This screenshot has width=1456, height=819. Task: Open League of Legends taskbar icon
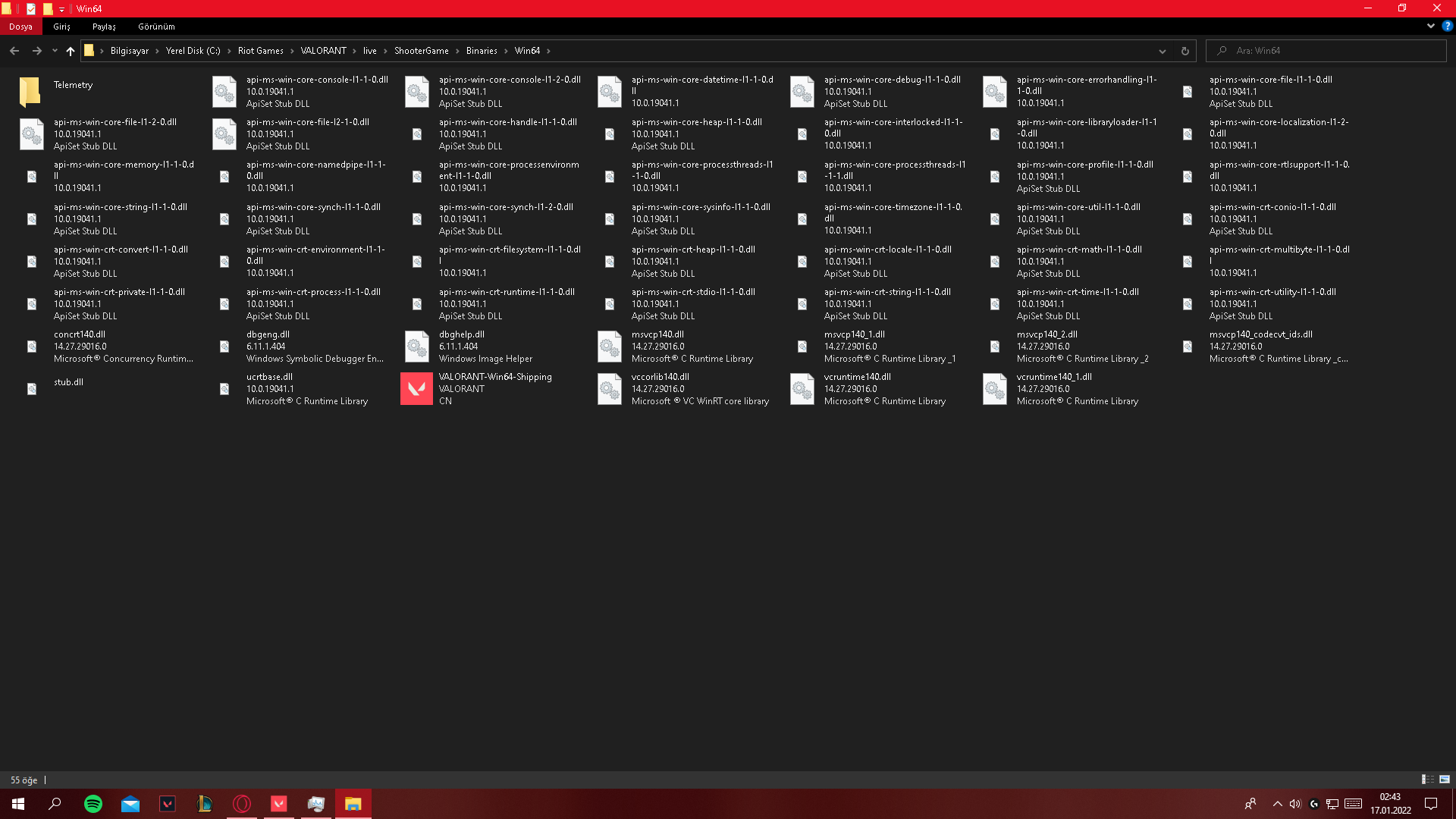205,804
